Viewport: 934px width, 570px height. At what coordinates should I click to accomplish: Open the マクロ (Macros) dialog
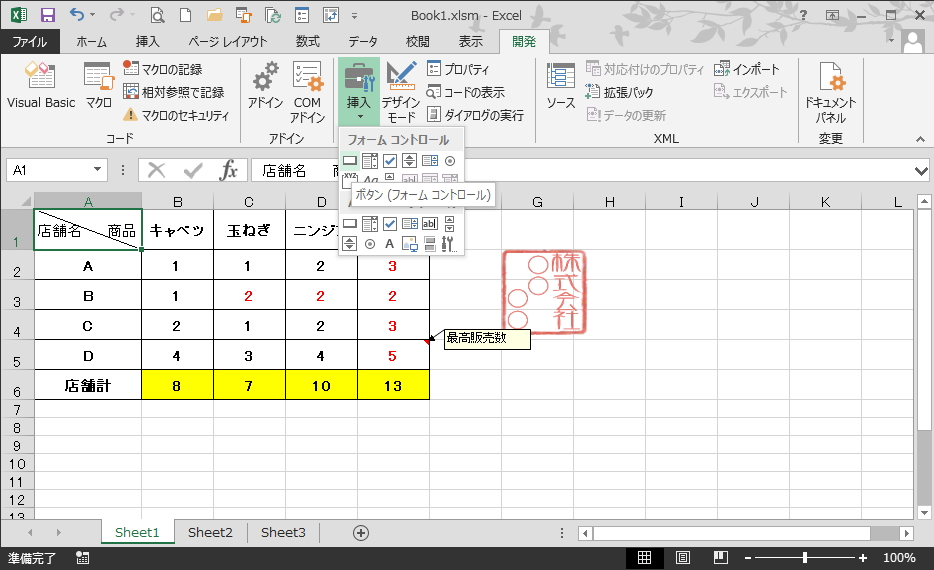(x=98, y=85)
